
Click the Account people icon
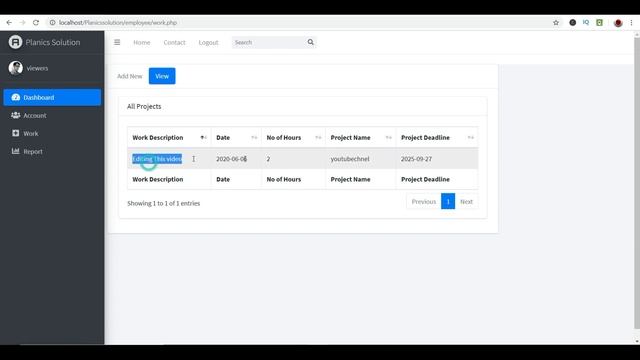pos(16,116)
